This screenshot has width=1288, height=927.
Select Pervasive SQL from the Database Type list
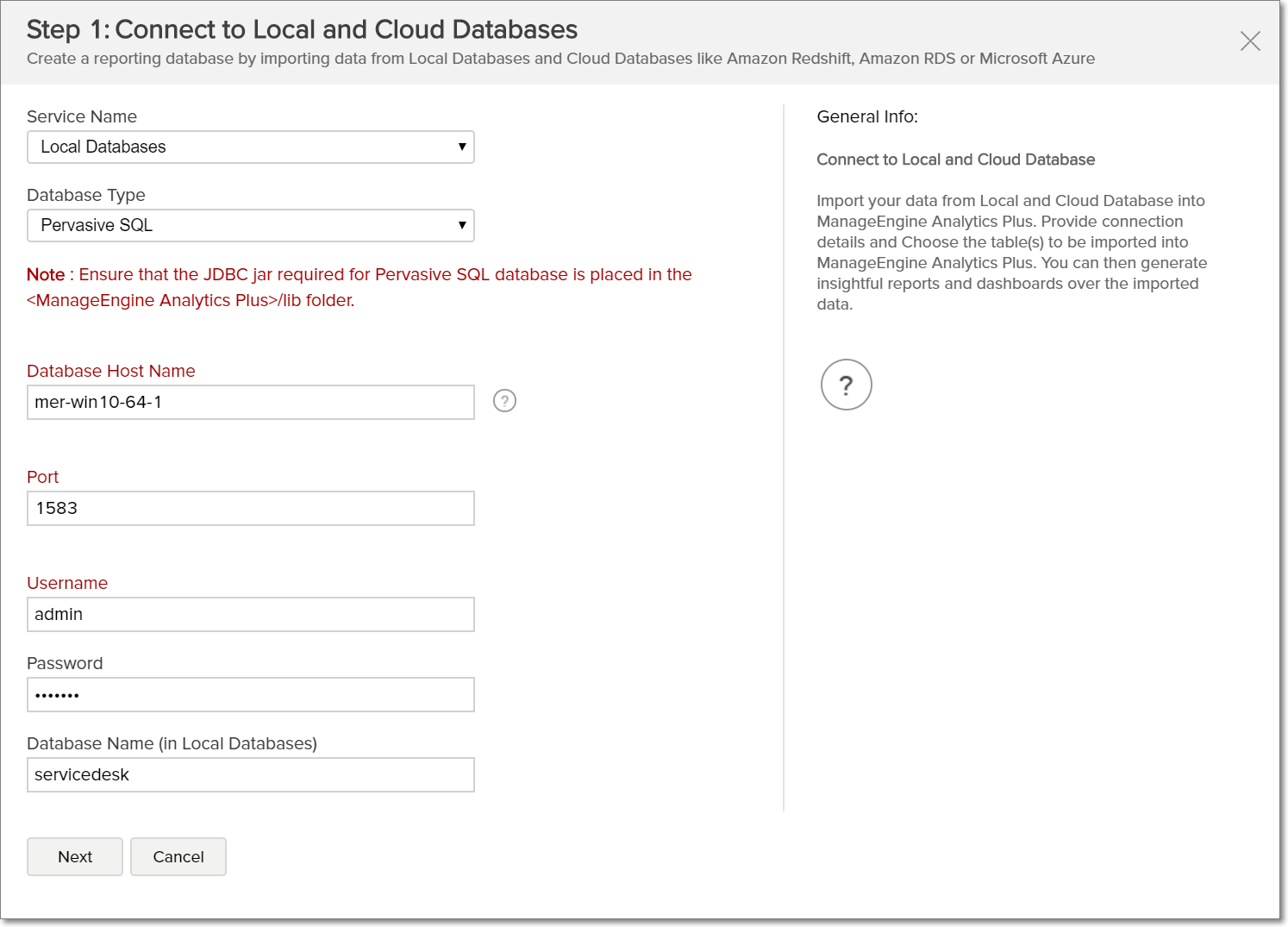(x=250, y=225)
